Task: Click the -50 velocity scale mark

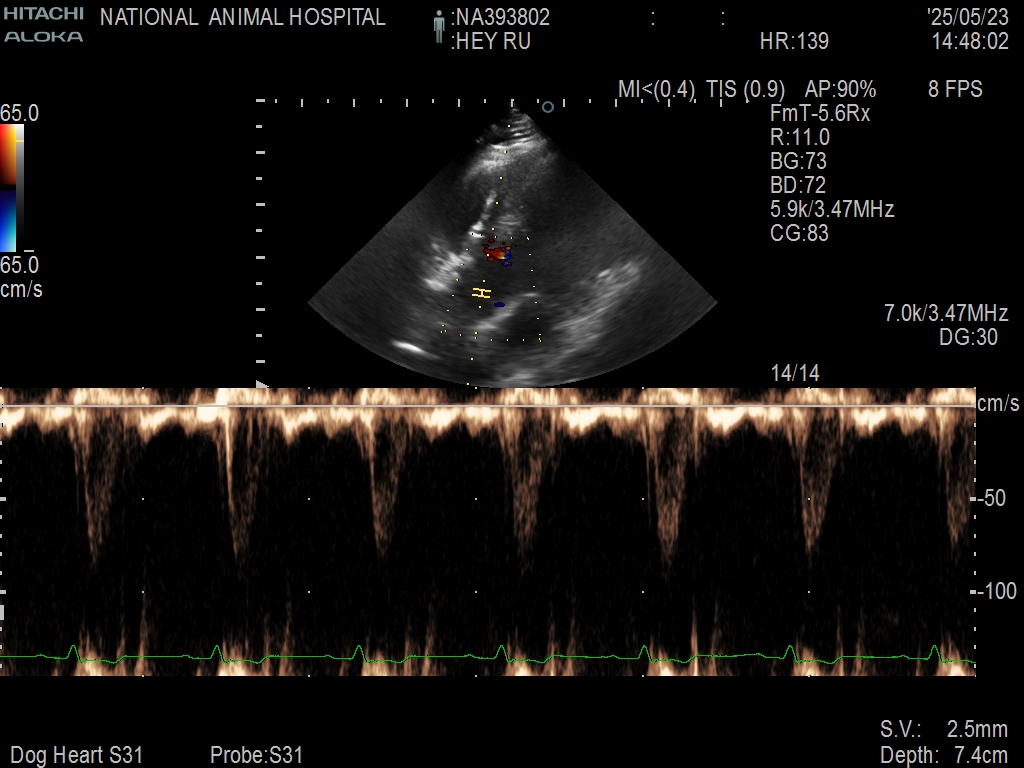Action: click(x=990, y=498)
